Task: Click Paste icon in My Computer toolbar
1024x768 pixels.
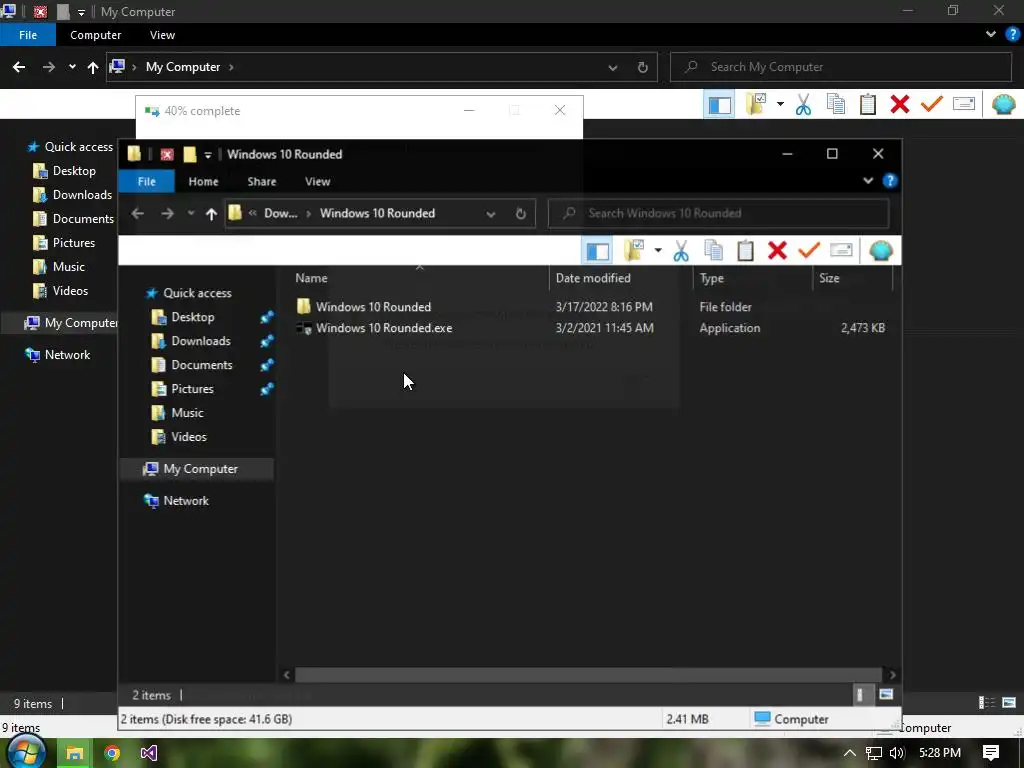Action: click(868, 104)
